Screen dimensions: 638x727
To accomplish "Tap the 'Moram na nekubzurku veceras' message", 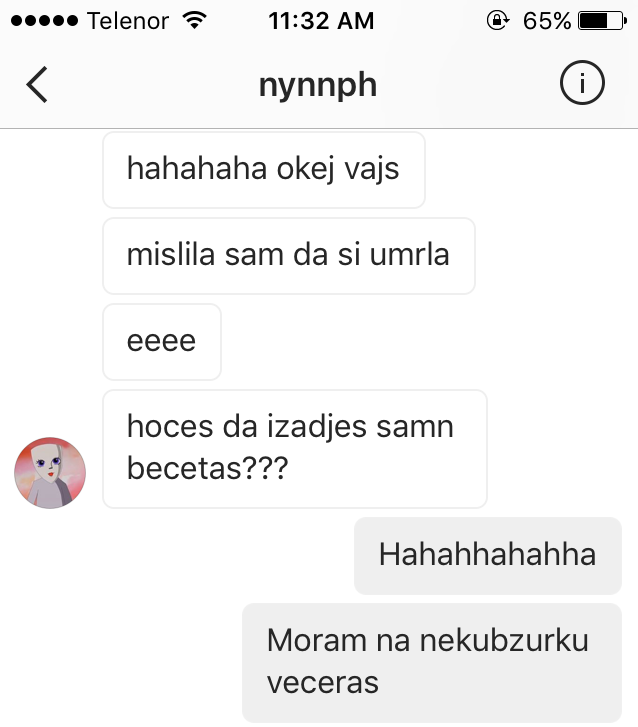I will click(x=432, y=663).
